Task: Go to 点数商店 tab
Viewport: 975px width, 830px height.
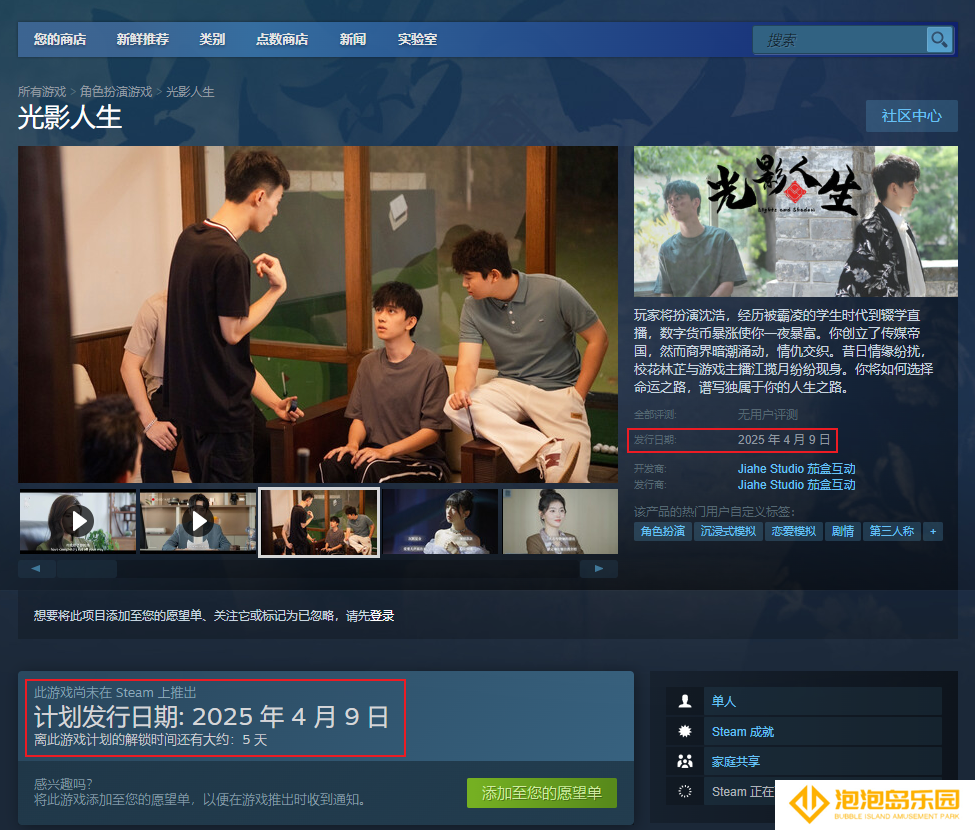Action: coord(282,40)
